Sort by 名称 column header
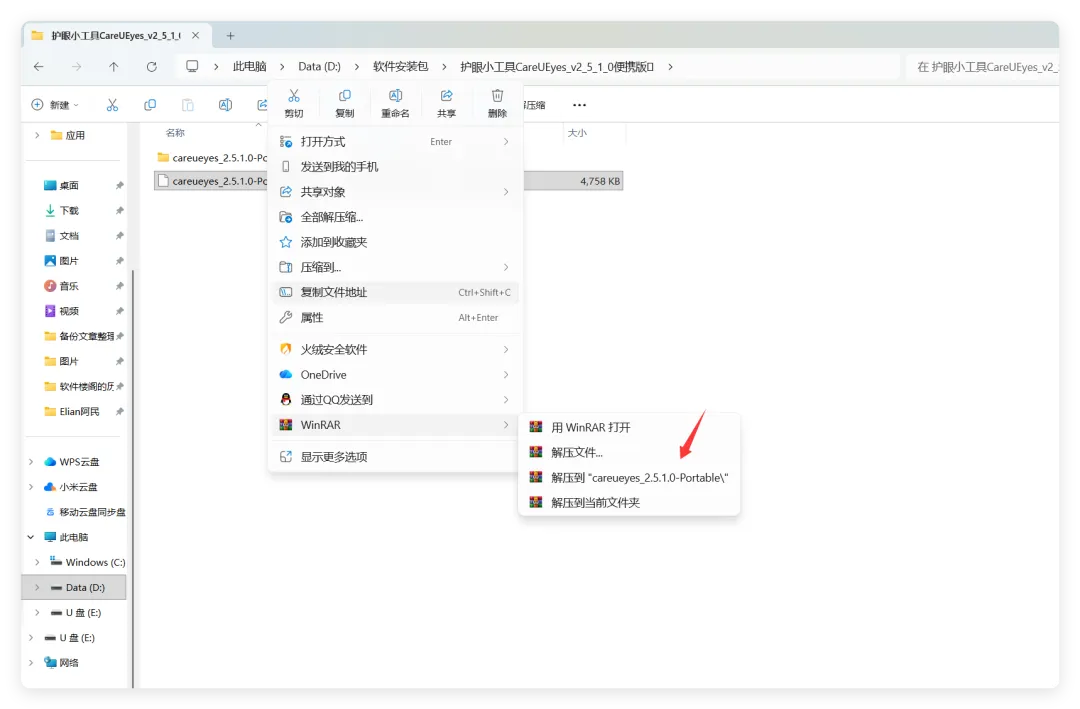The width and height of the screenshot is (1080, 709). click(x=176, y=132)
